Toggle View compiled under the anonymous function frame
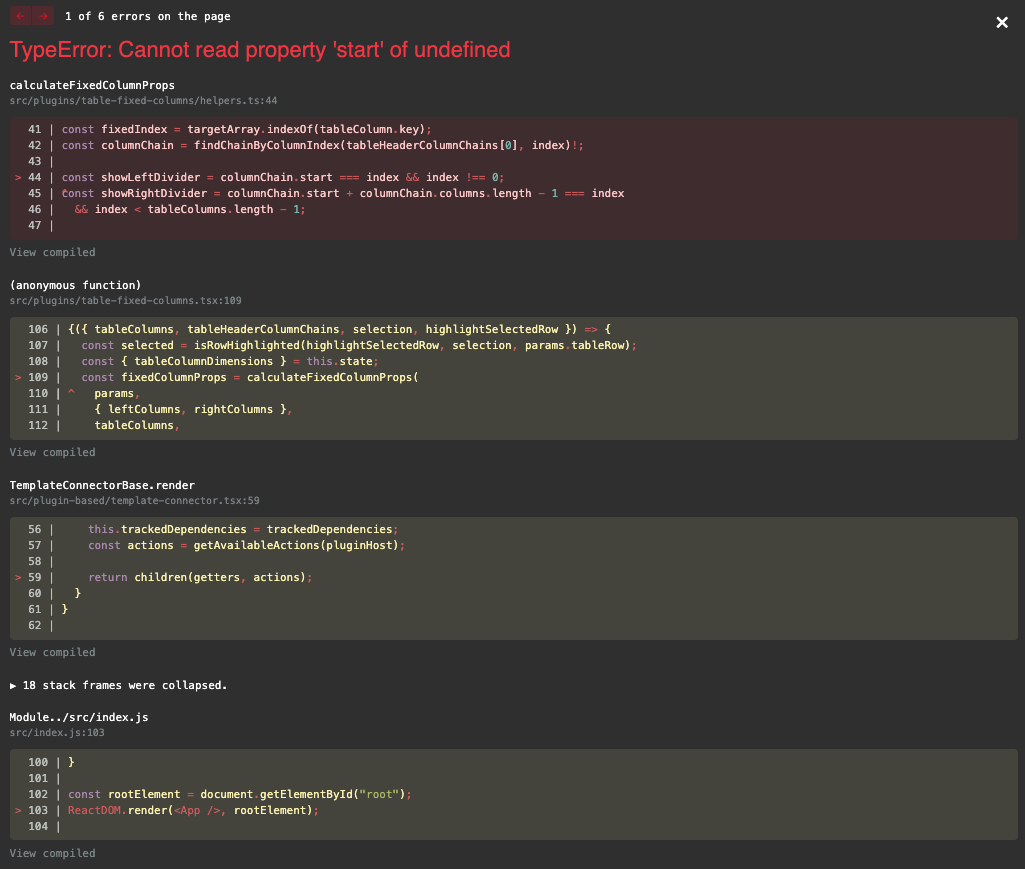This screenshot has height=869, width=1025. pyautogui.click(x=51, y=452)
